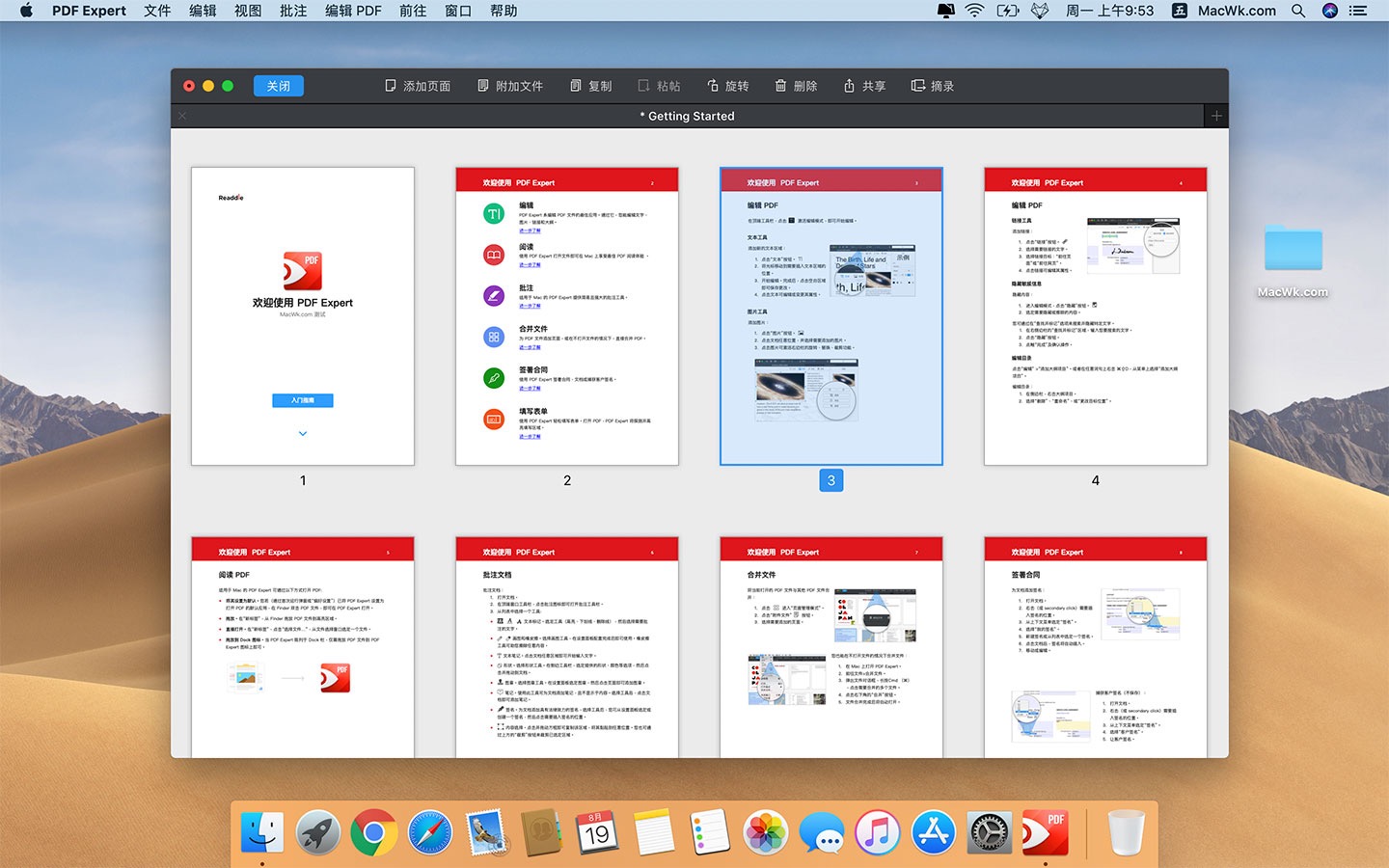The width and height of the screenshot is (1389, 868).
Task: Click the 摘录 extract button
Action: pyautogui.click(x=933, y=86)
